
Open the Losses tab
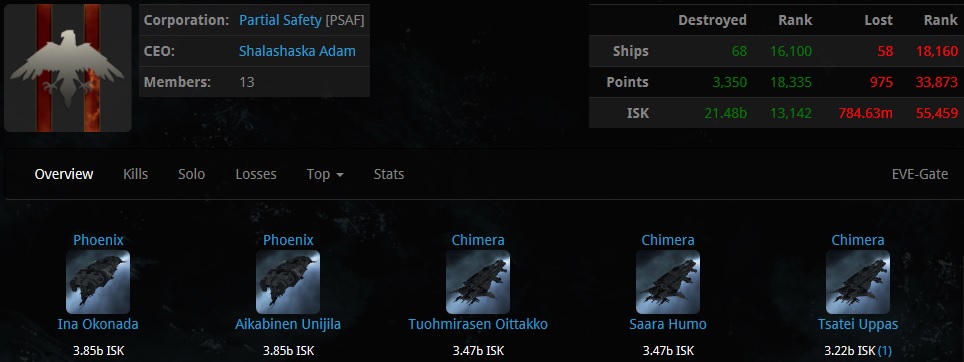(x=256, y=175)
